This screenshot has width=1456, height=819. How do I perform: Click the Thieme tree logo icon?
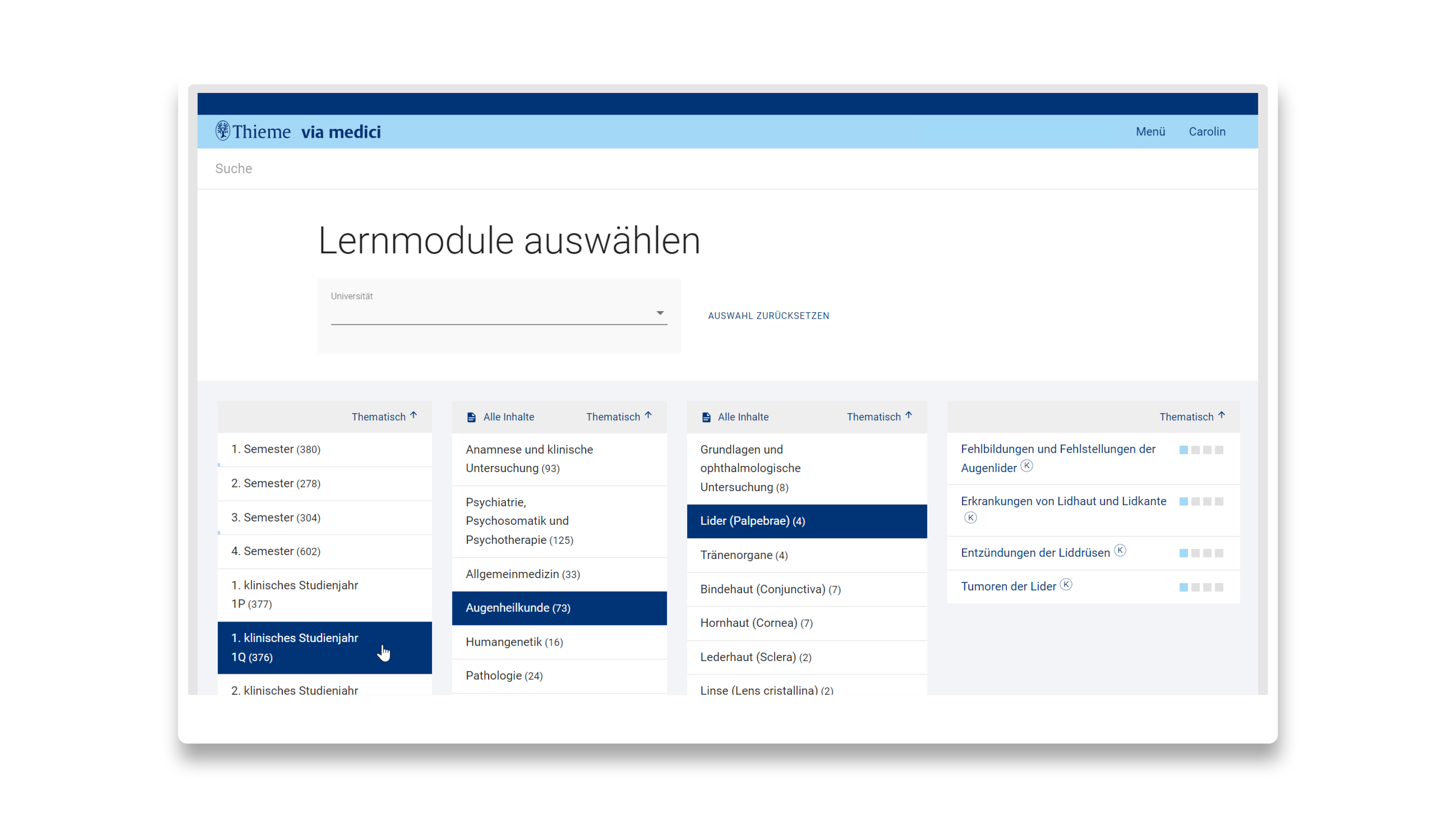coord(223,131)
